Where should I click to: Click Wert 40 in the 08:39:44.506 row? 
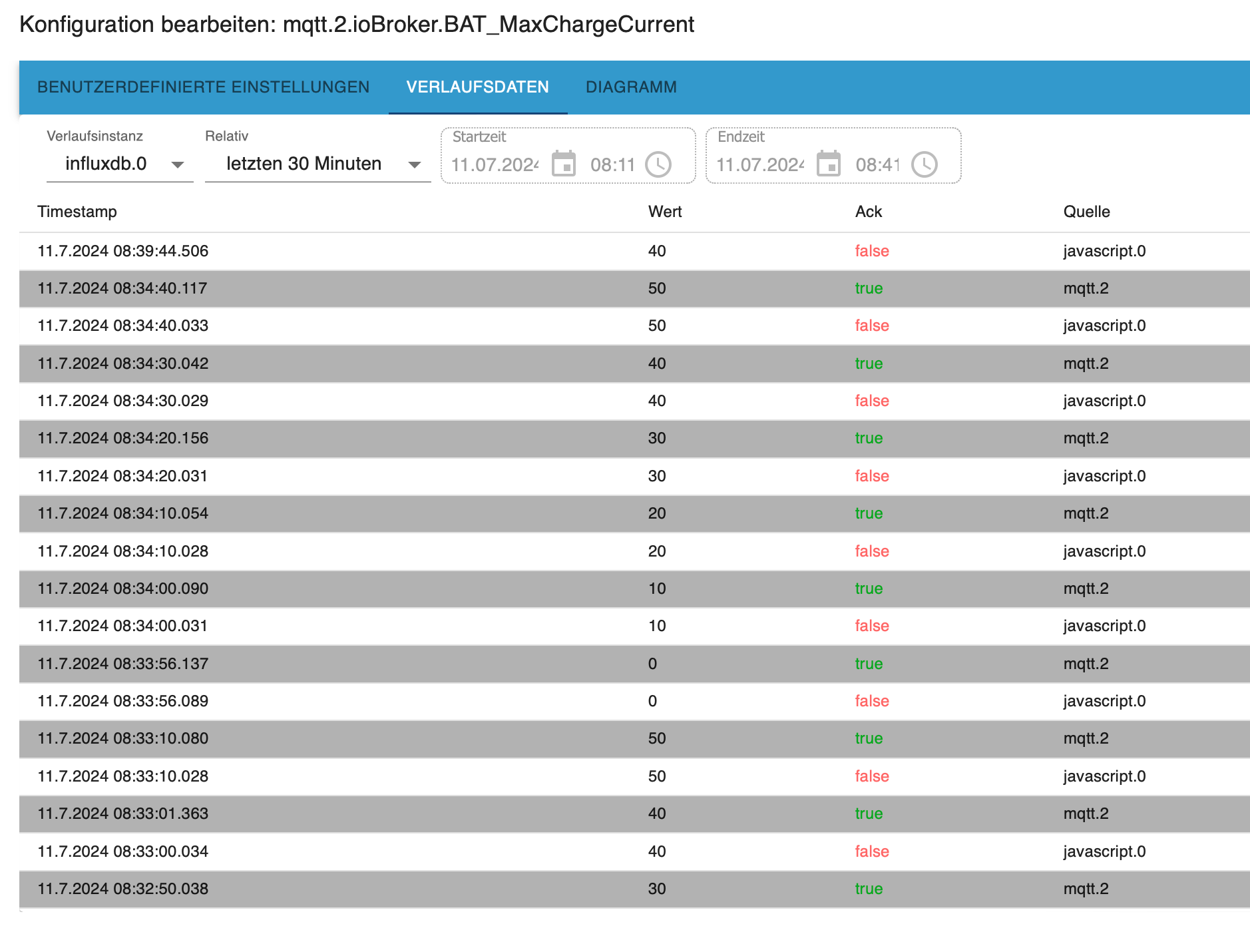pyautogui.click(x=657, y=251)
